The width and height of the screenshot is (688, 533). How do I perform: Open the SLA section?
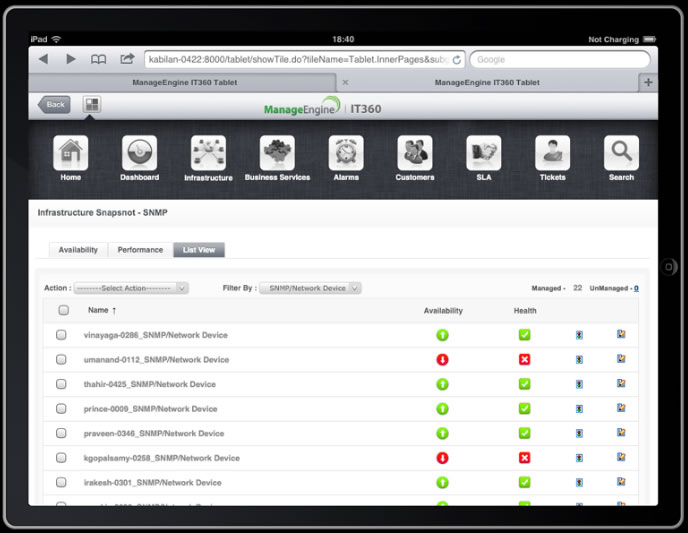[x=484, y=158]
